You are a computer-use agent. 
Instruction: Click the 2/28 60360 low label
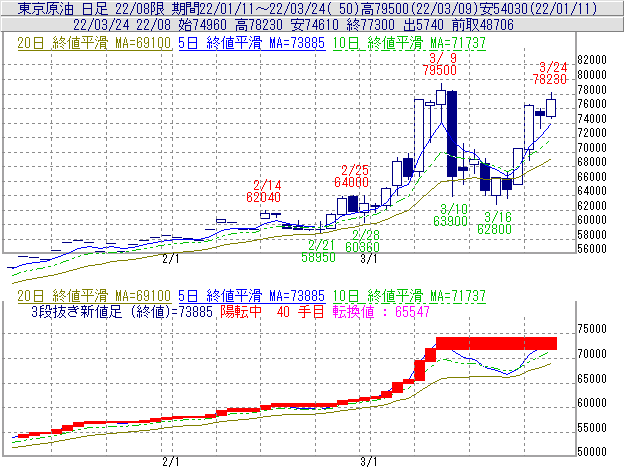363,241
